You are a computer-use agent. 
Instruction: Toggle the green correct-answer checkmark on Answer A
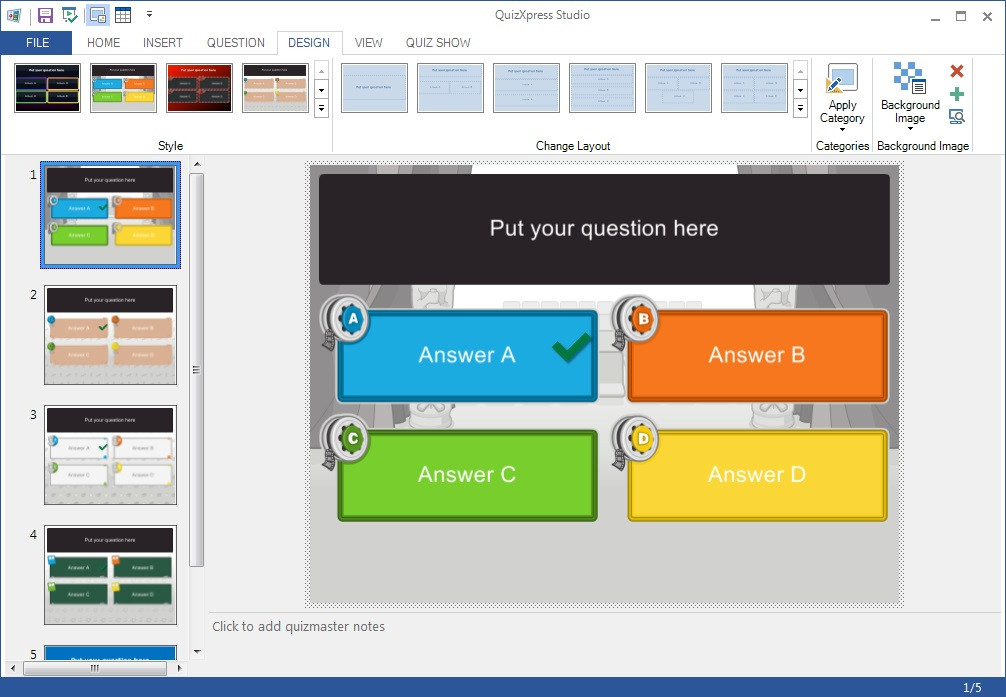(571, 347)
